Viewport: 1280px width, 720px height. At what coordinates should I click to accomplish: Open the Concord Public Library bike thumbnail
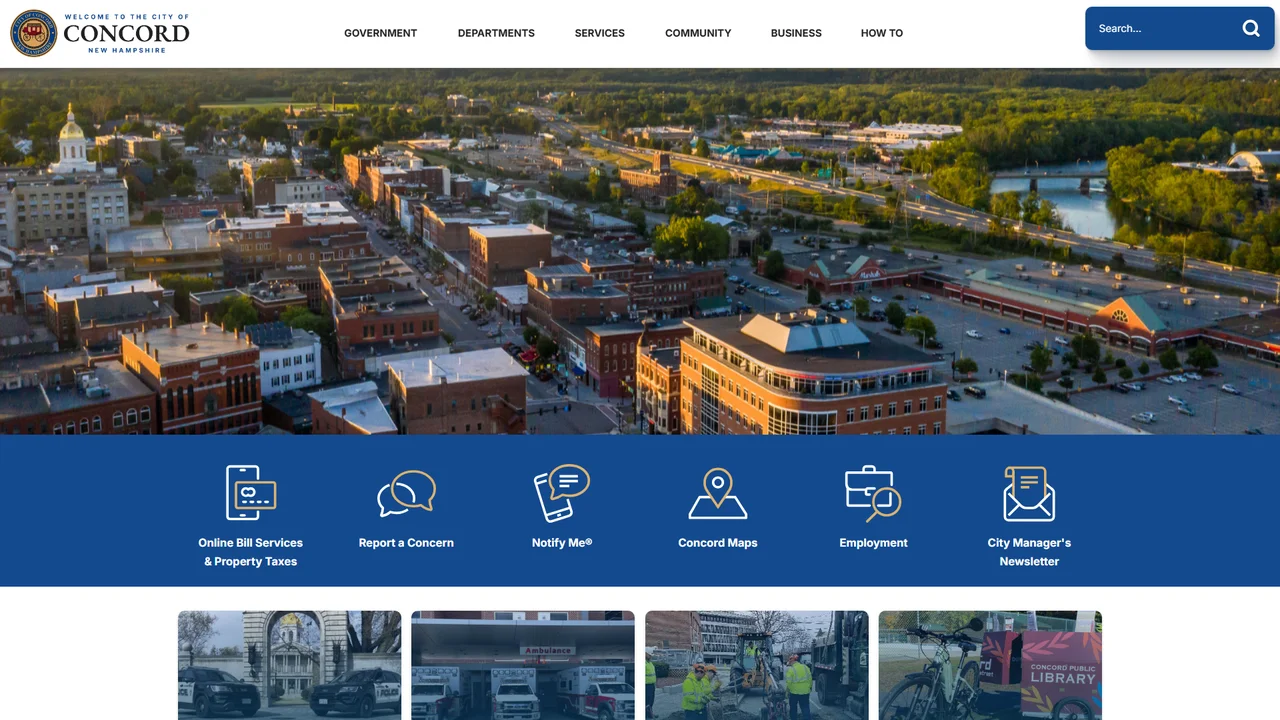[990, 666]
